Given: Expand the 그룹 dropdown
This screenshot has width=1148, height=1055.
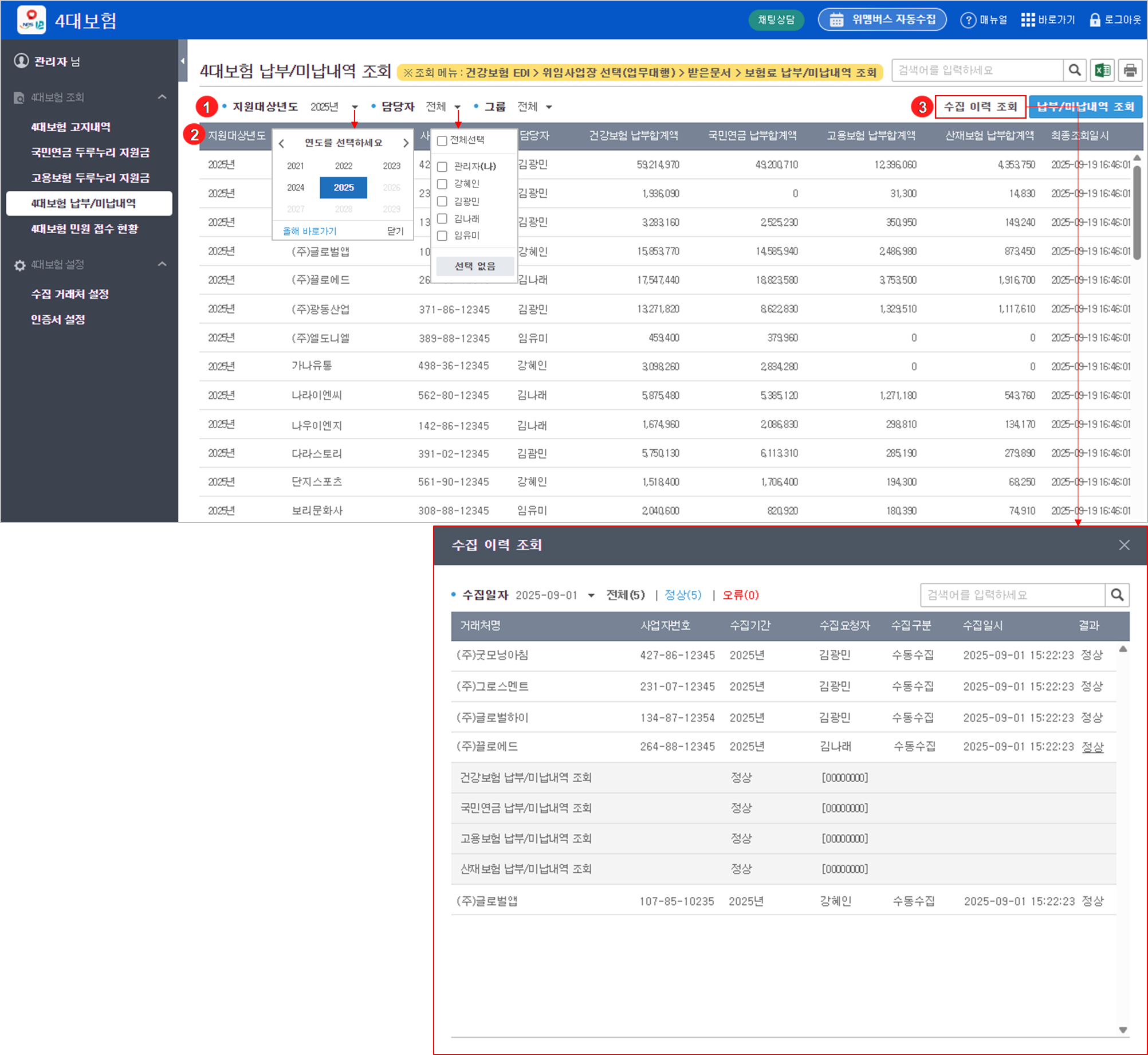Looking at the screenshot, I should 549,107.
